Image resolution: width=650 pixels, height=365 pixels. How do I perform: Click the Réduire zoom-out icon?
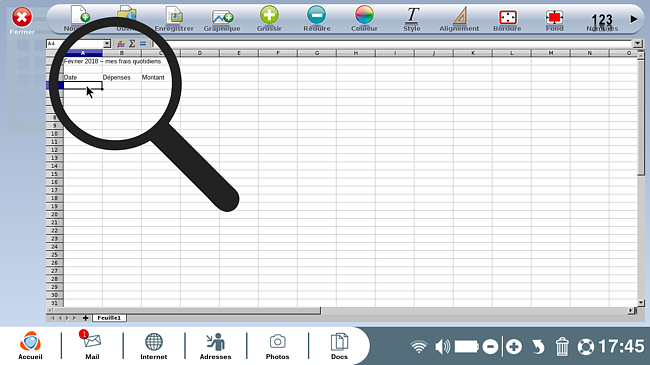point(316,19)
